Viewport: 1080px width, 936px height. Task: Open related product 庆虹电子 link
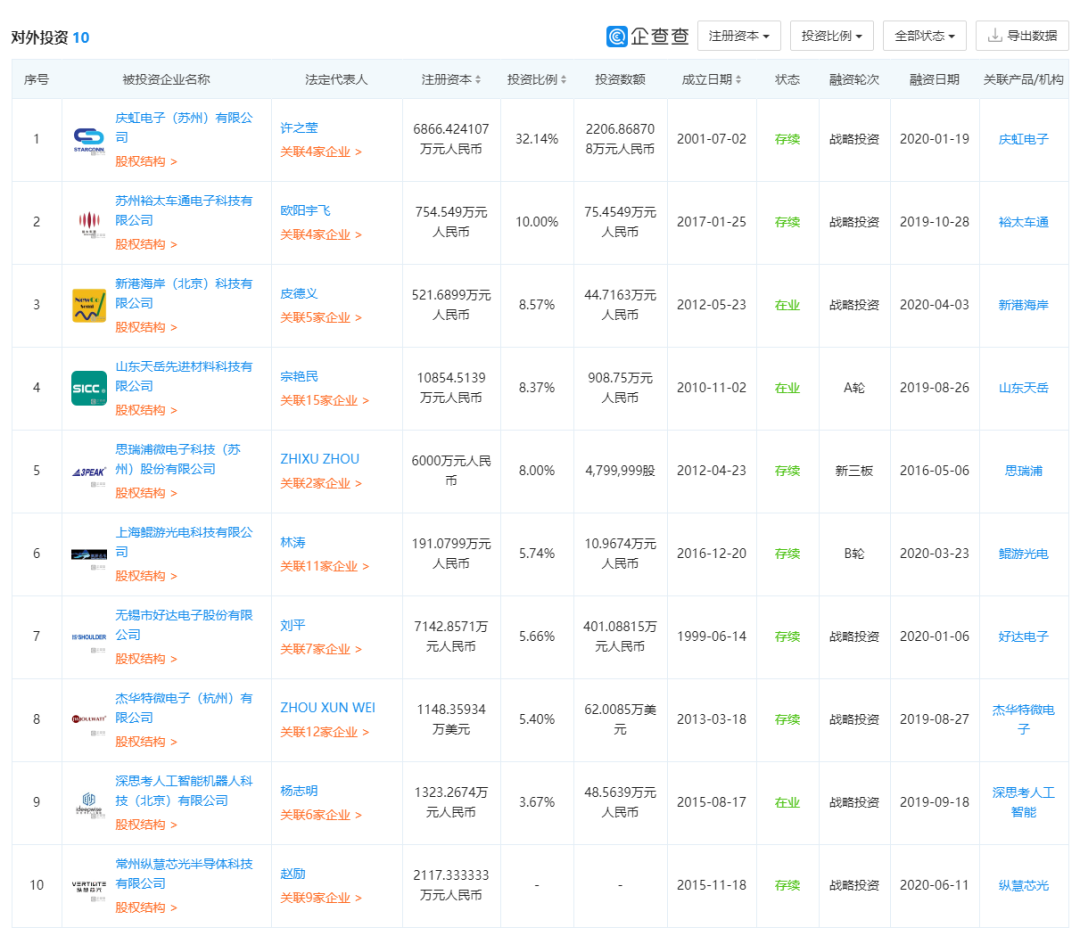coord(1024,140)
